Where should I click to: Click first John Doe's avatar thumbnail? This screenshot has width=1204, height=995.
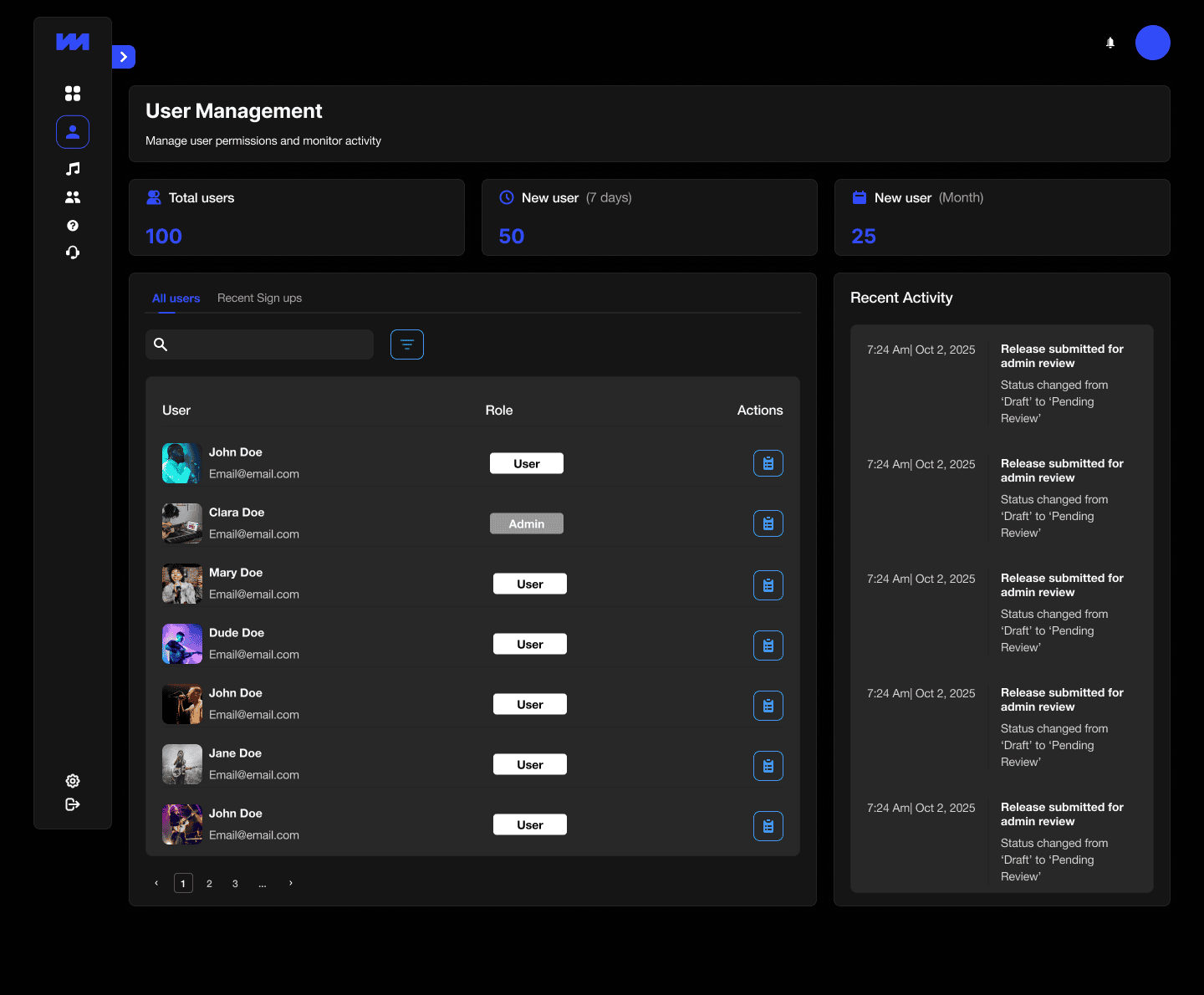point(182,463)
